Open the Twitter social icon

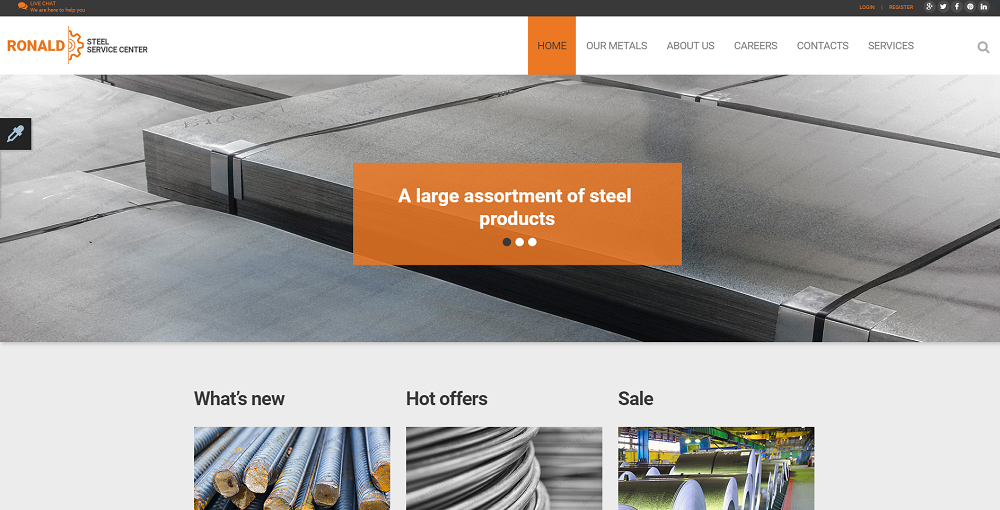click(x=943, y=6)
